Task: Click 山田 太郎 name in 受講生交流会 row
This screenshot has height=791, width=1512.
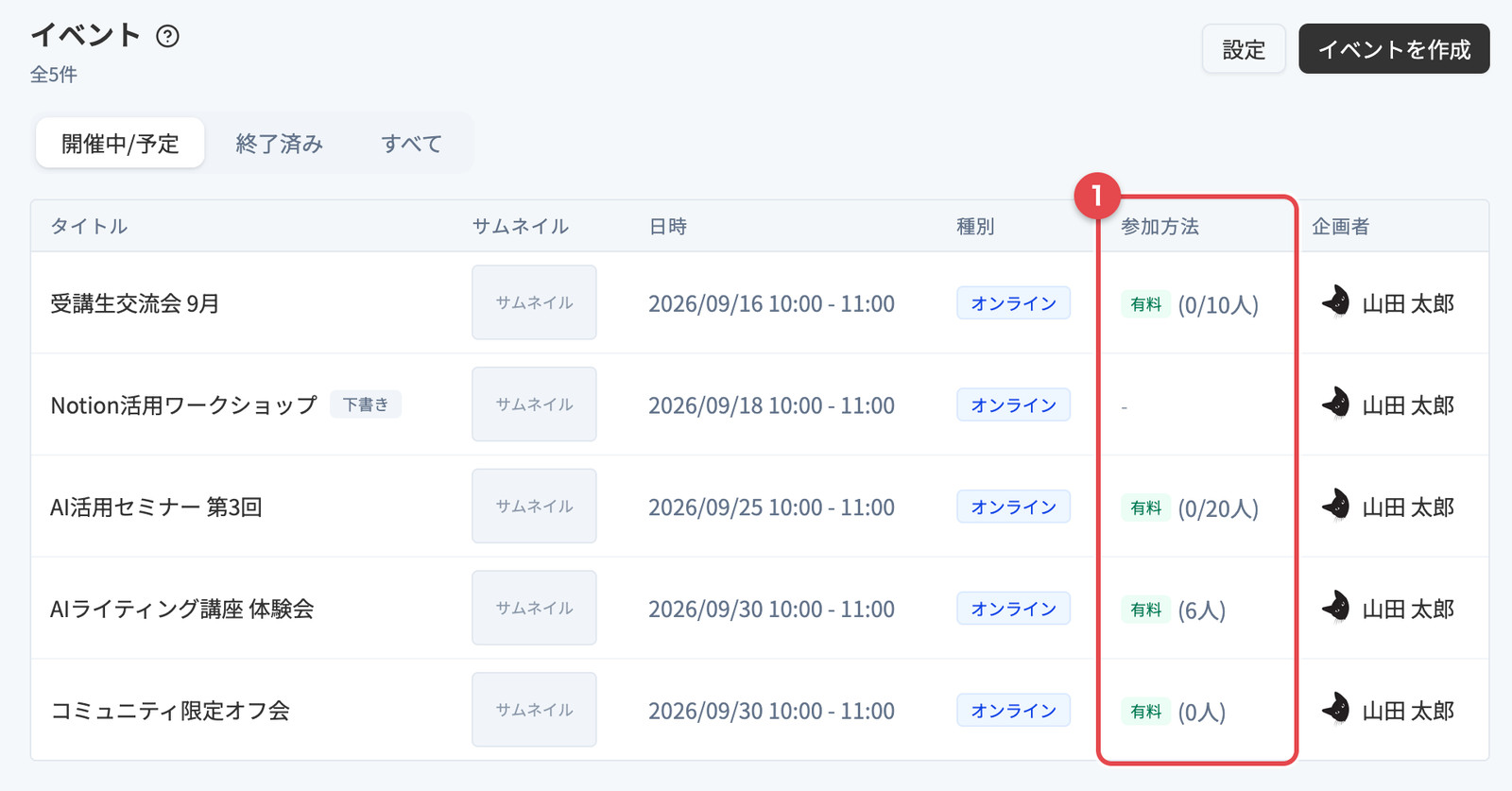Action: click(x=1408, y=303)
